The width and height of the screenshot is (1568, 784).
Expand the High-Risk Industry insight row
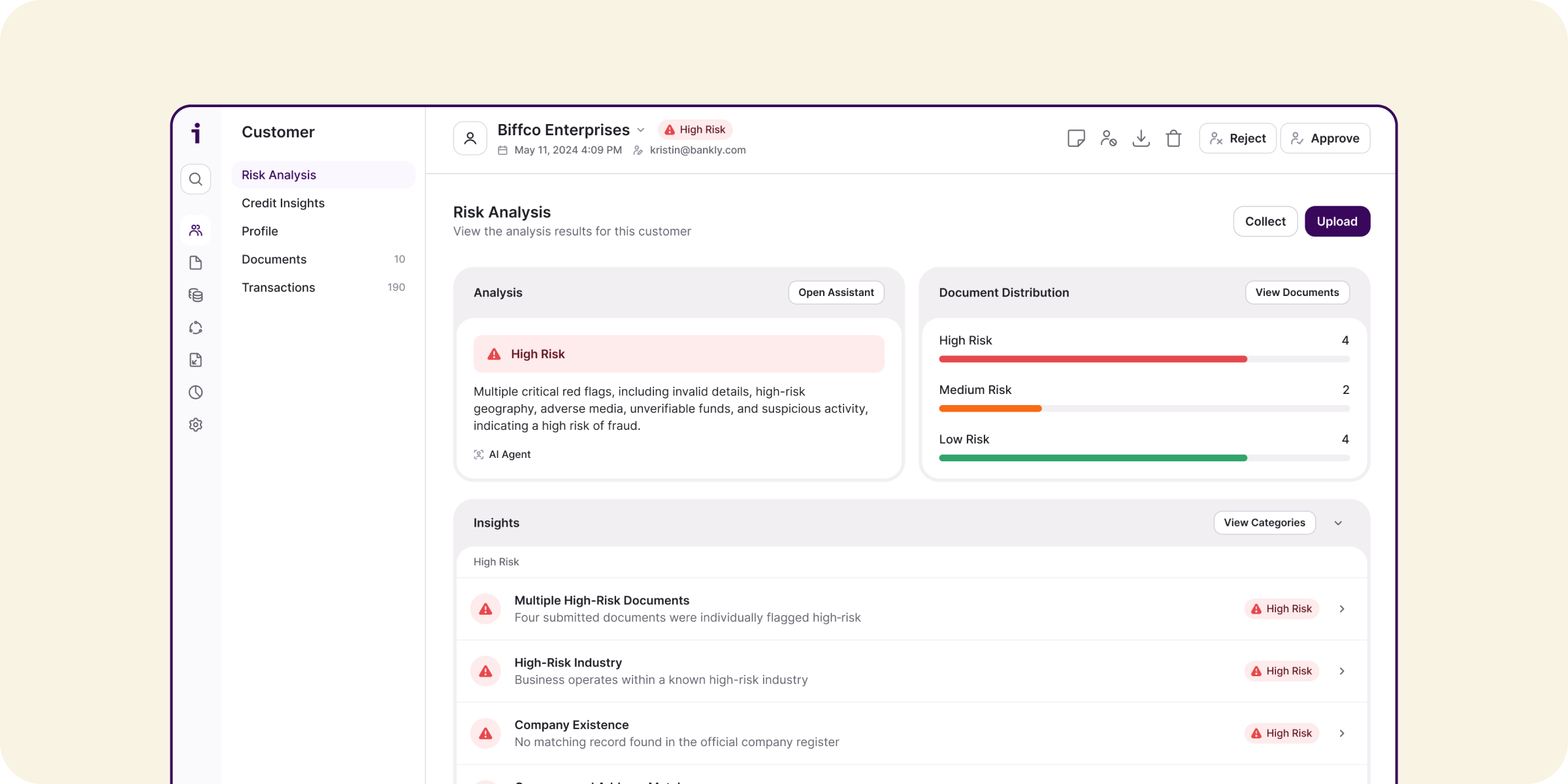1342,671
